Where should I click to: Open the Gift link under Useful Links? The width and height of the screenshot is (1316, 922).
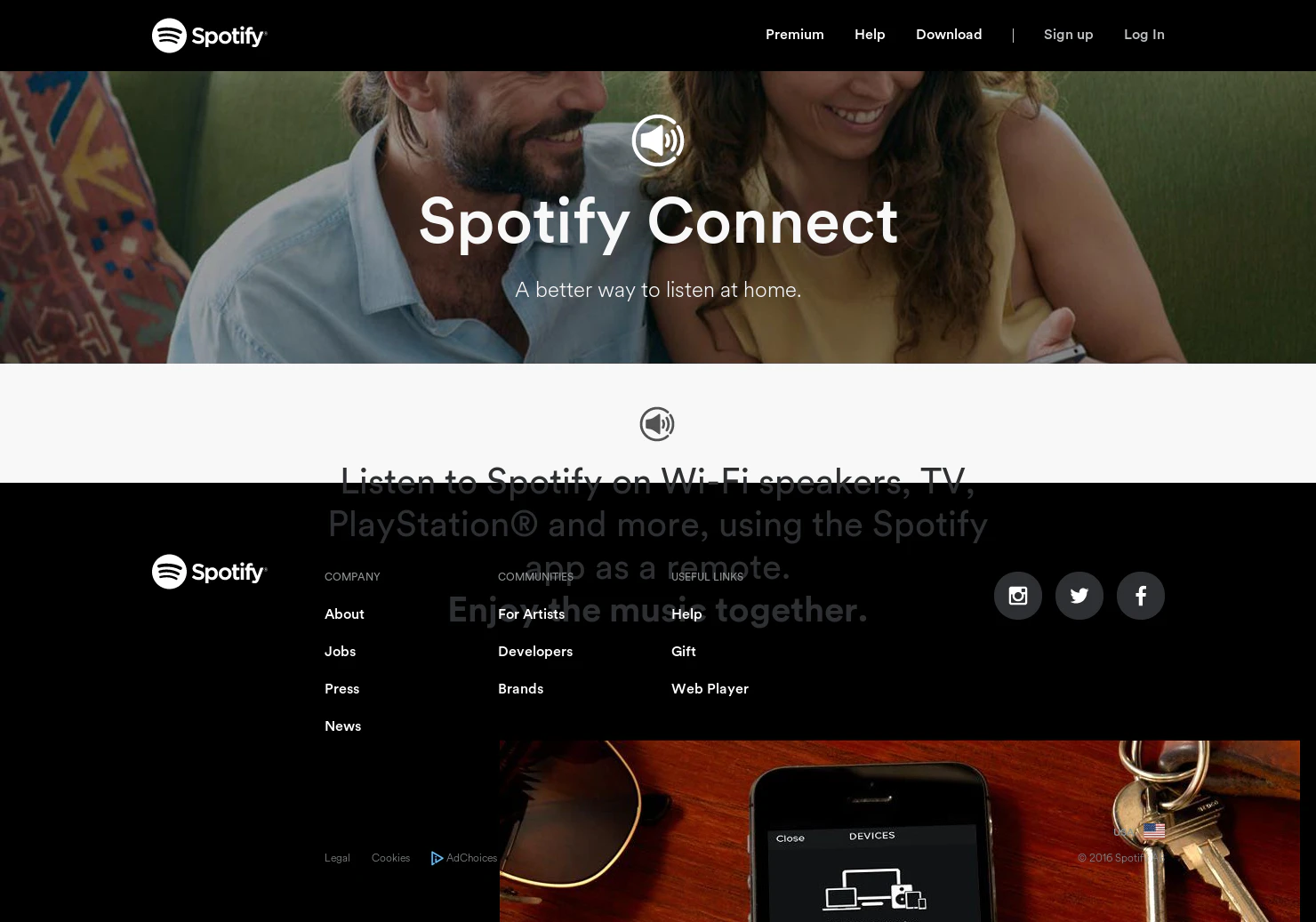tap(684, 652)
